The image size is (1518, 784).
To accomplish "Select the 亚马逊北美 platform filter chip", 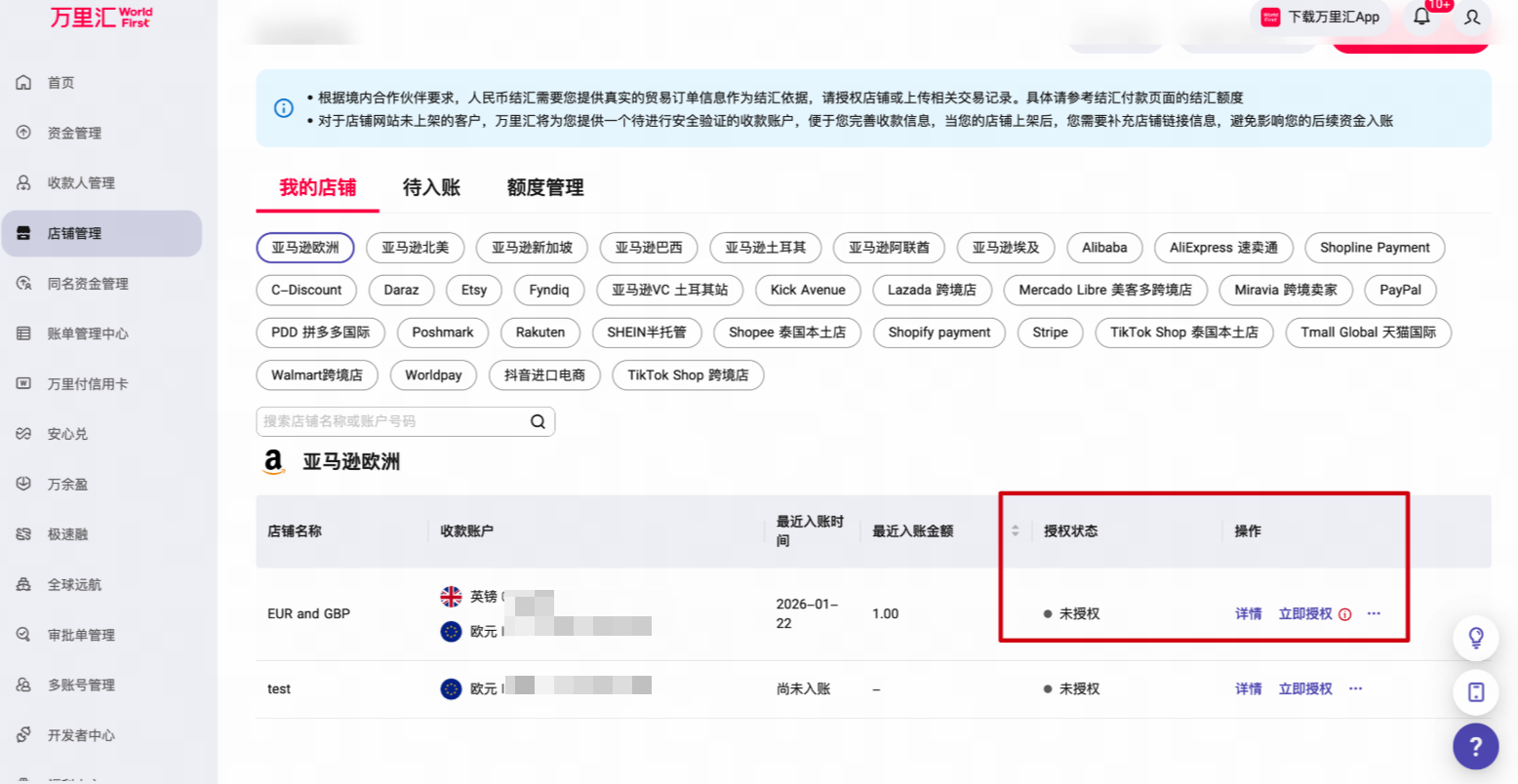I will (416, 248).
